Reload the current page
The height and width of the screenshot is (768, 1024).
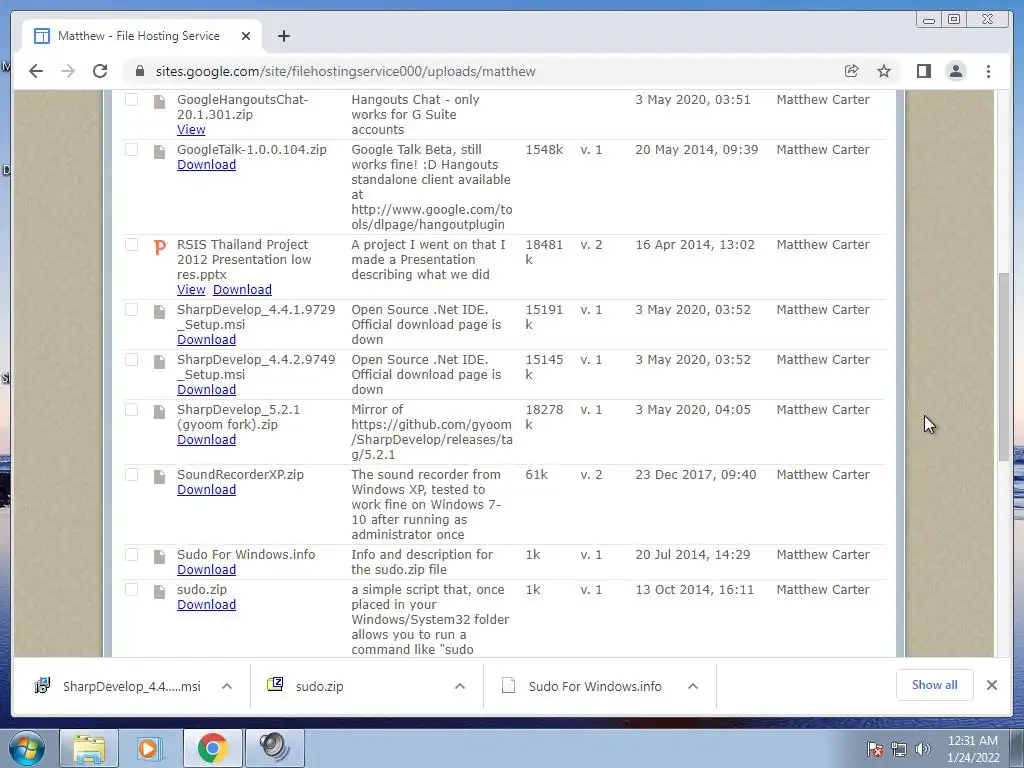coord(100,71)
